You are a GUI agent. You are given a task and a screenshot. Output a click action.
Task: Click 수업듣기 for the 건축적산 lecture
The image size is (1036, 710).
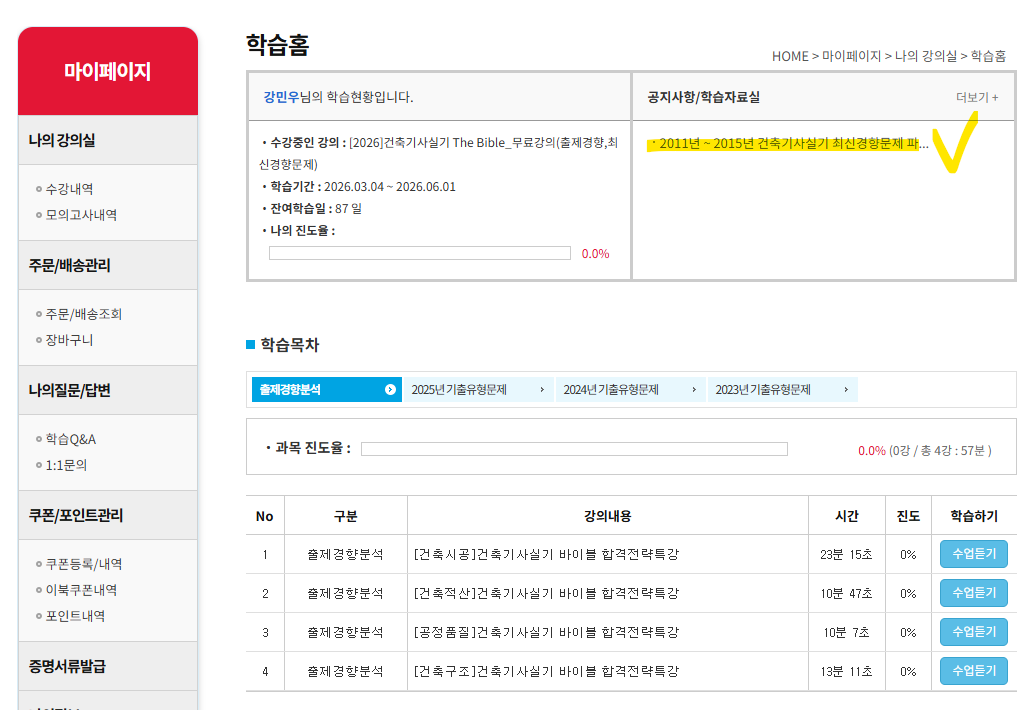[x=973, y=593]
